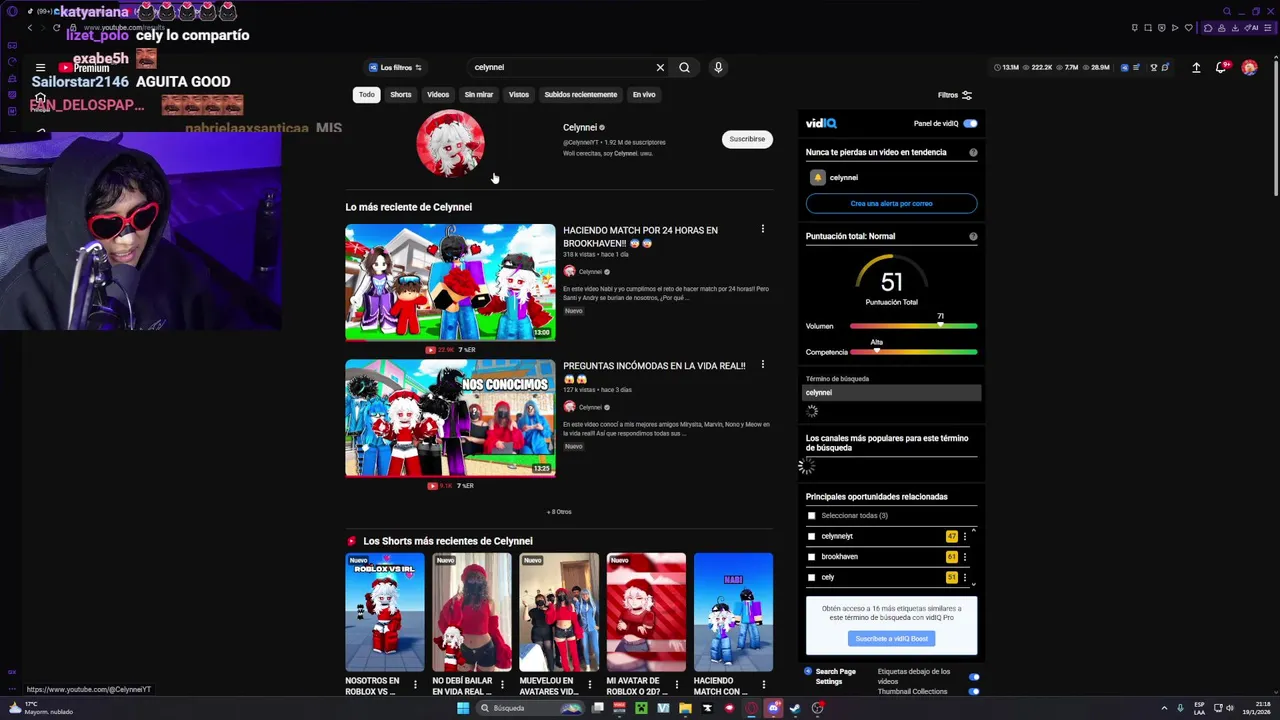
Task: Click the browser heart bookmark icon
Action: click(1188, 28)
